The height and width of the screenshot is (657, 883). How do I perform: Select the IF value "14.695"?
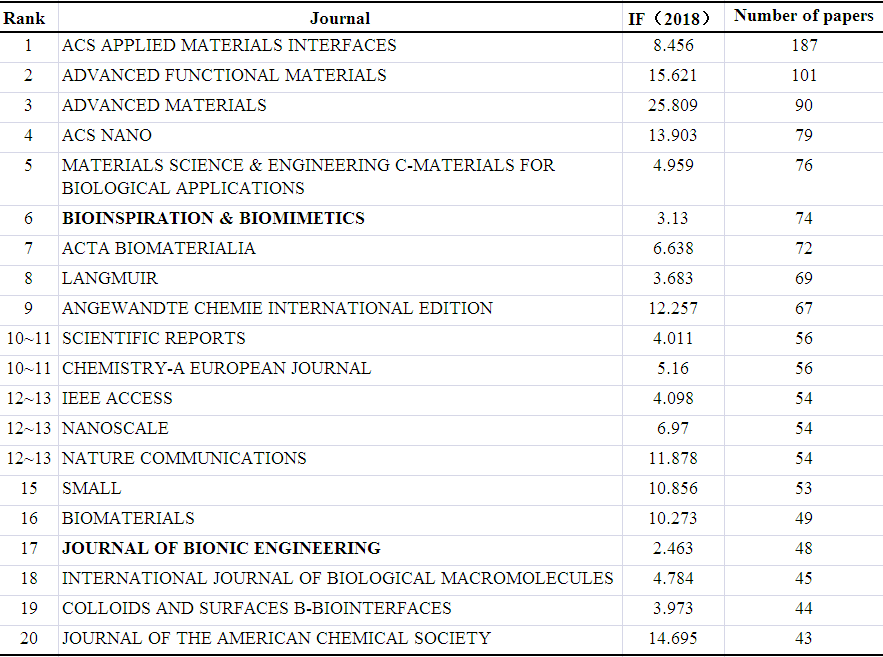(673, 638)
